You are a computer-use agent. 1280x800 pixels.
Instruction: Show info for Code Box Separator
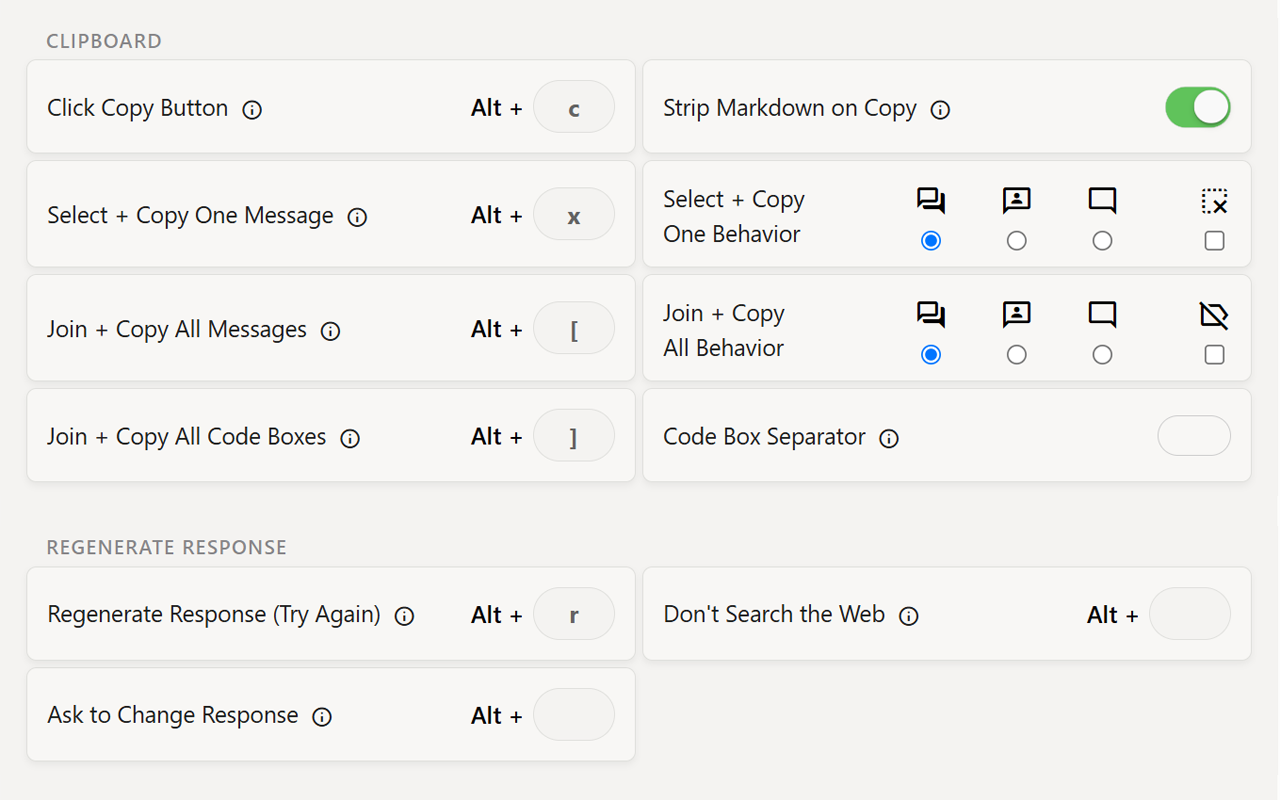point(889,438)
